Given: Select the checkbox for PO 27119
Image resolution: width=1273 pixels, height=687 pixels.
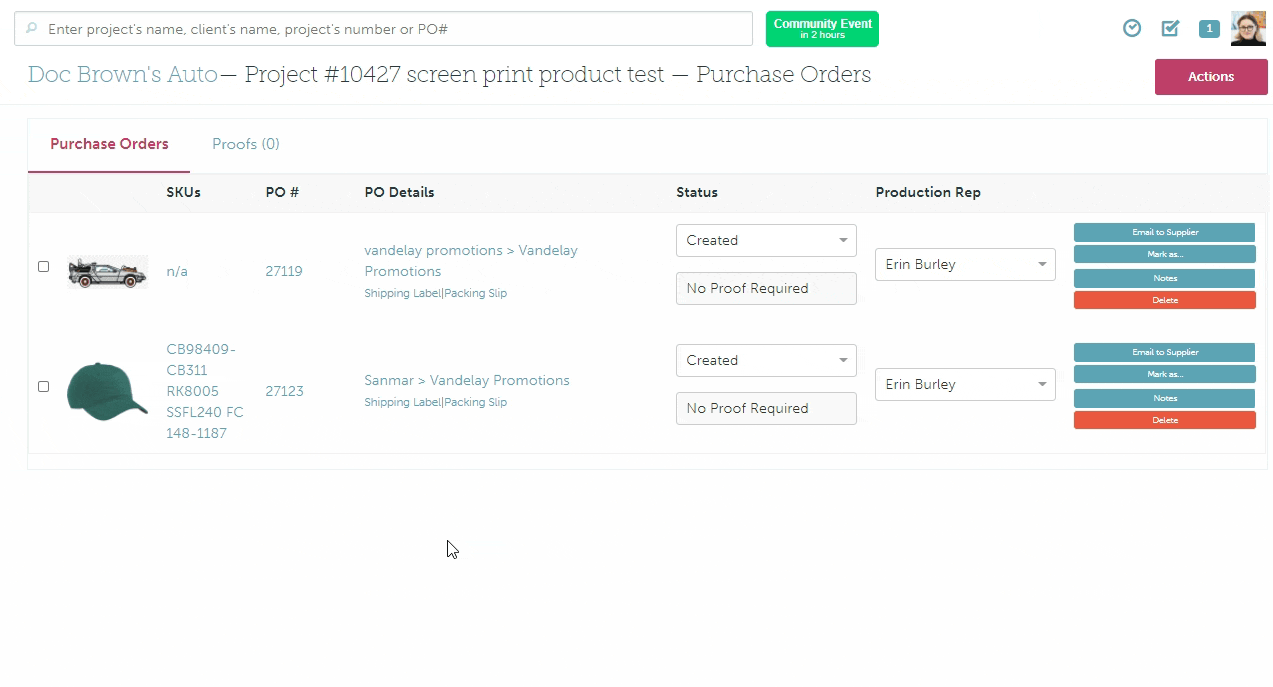Looking at the screenshot, I should pyautogui.click(x=43, y=267).
